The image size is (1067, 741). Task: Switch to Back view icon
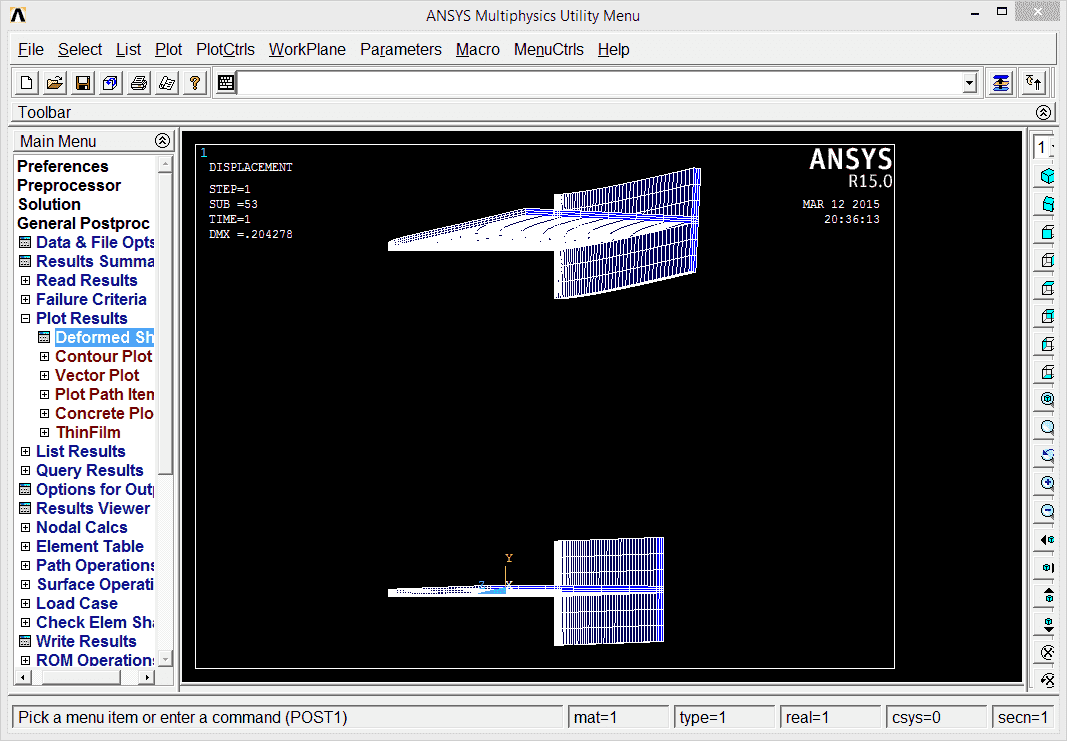(1047, 315)
